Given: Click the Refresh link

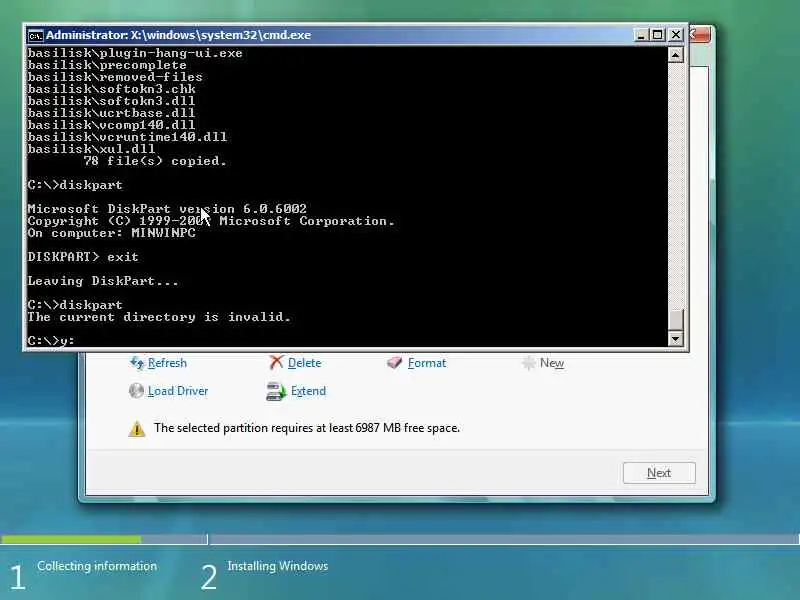Looking at the screenshot, I should (x=167, y=363).
